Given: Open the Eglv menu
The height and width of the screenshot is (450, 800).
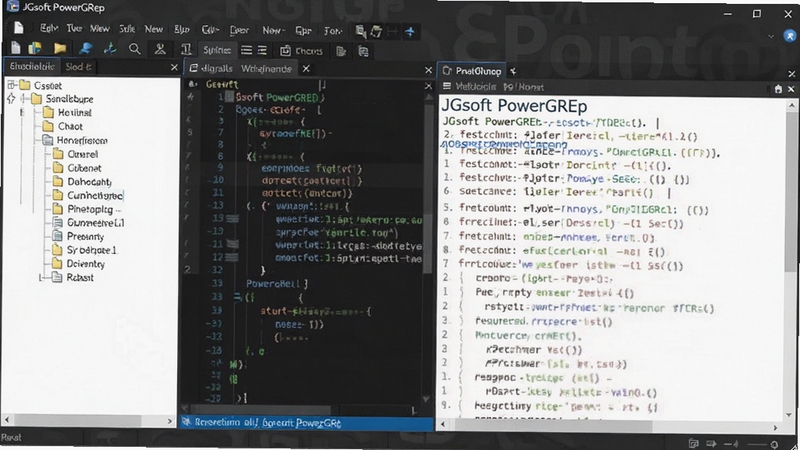Looking at the screenshot, I should (x=49, y=29).
